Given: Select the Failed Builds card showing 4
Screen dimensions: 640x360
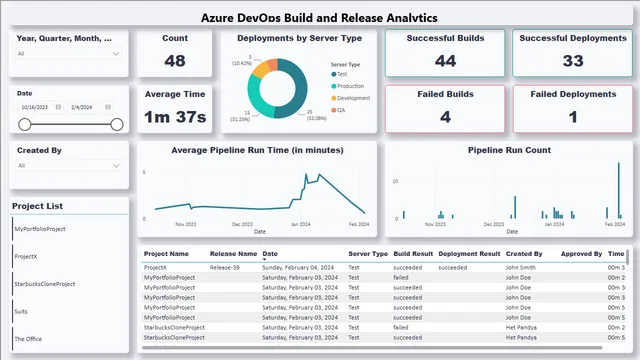Looking at the screenshot, I should pos(445,109).
